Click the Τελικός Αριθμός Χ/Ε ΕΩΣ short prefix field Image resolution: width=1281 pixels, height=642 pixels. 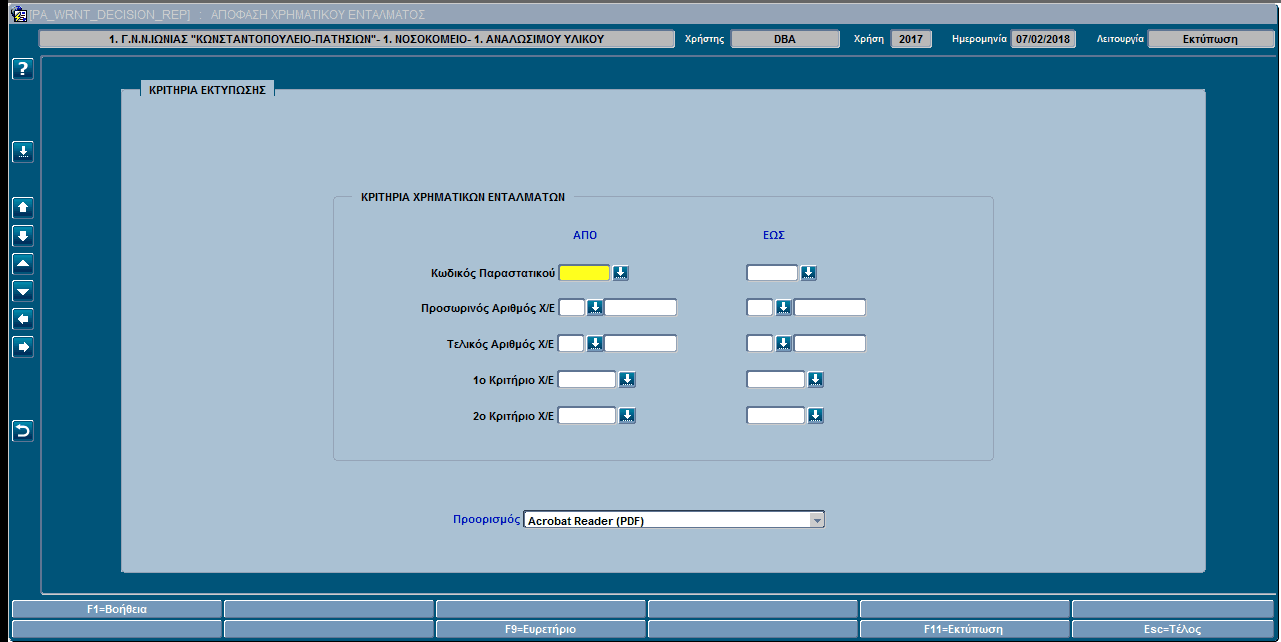tap(760, 343)
